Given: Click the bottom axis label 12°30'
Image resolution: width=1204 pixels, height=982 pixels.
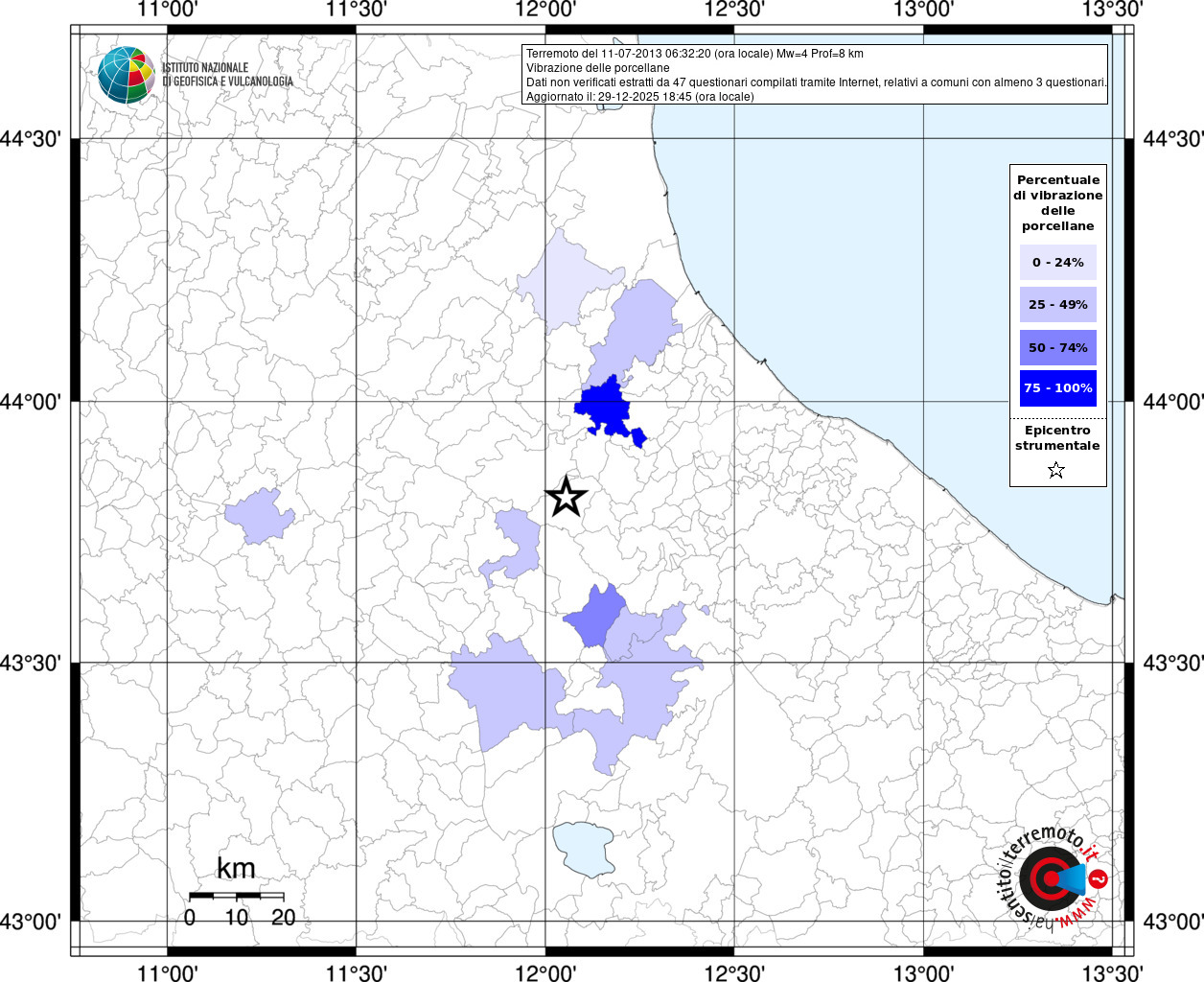Looking at the screenshot, I should (735, 973).
